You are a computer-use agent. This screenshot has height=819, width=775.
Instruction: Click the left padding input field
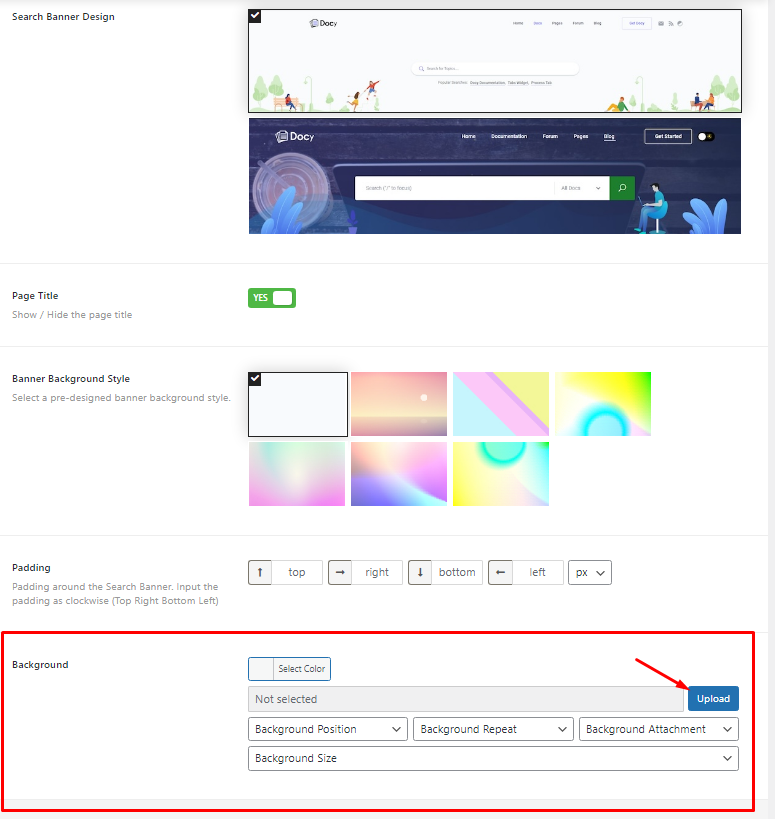coord(537,572)
